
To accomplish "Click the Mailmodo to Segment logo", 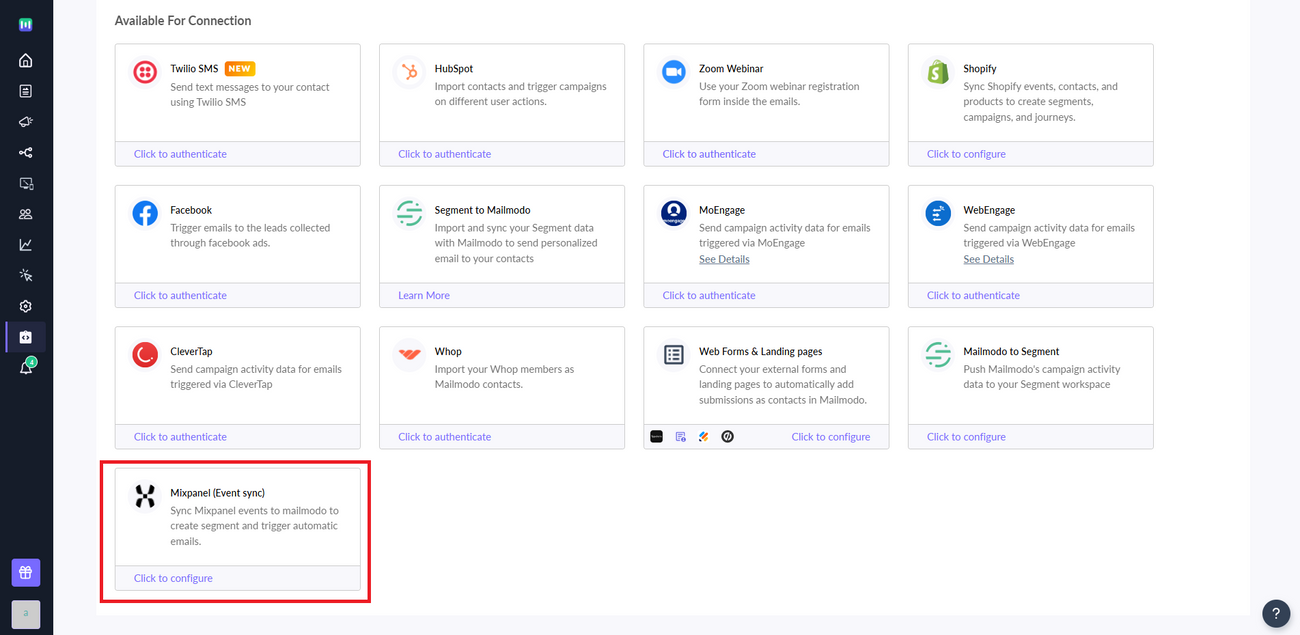I will (938, 355).
